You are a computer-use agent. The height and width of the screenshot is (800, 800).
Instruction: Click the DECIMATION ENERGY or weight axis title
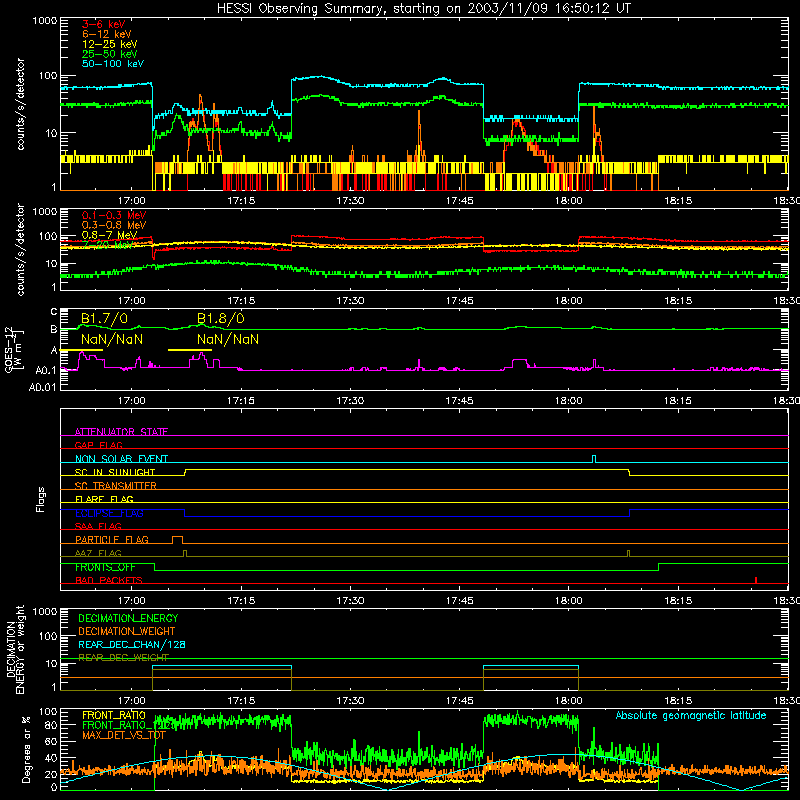[15, 649]
